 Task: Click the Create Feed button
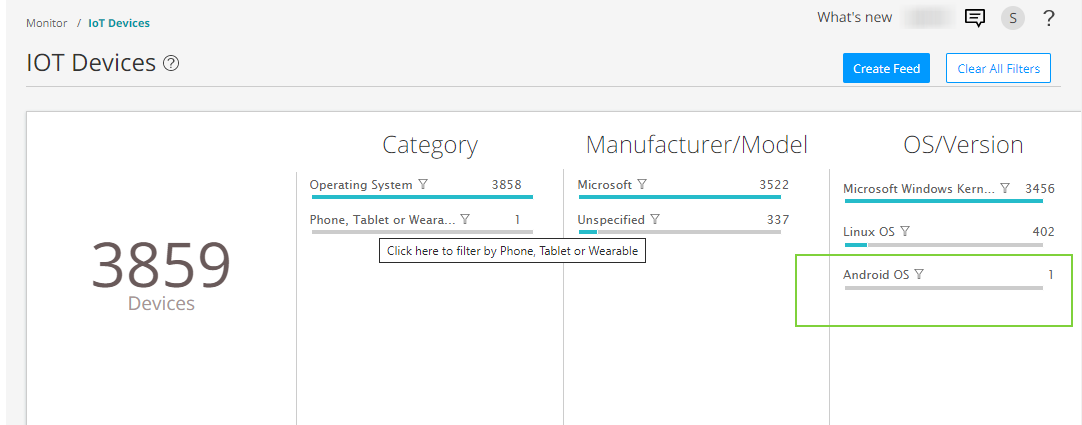886,69
